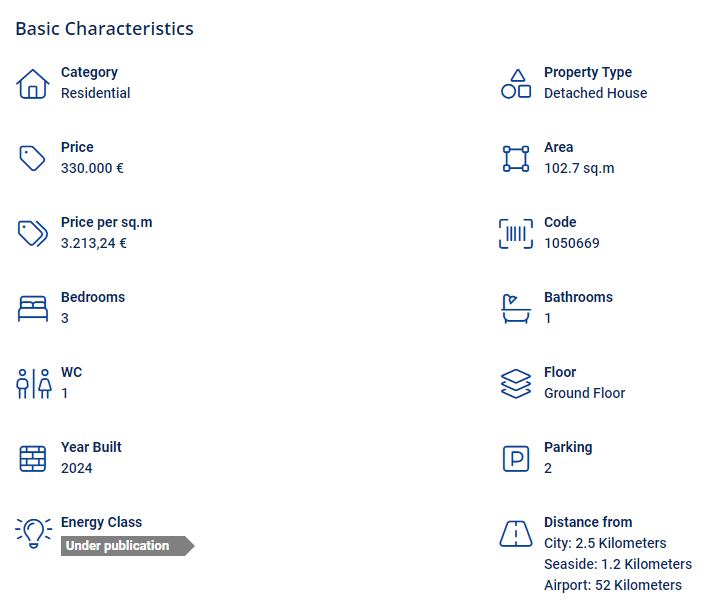Click the lightbulb Energy Class icon
714x615 pixels.
pos(33,533)
